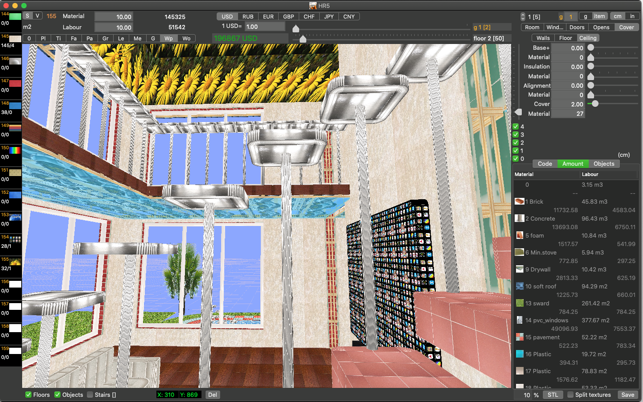This screenshot has height=402, width=643.
Task: Switch to the Room tab
Action: point(532,27)
